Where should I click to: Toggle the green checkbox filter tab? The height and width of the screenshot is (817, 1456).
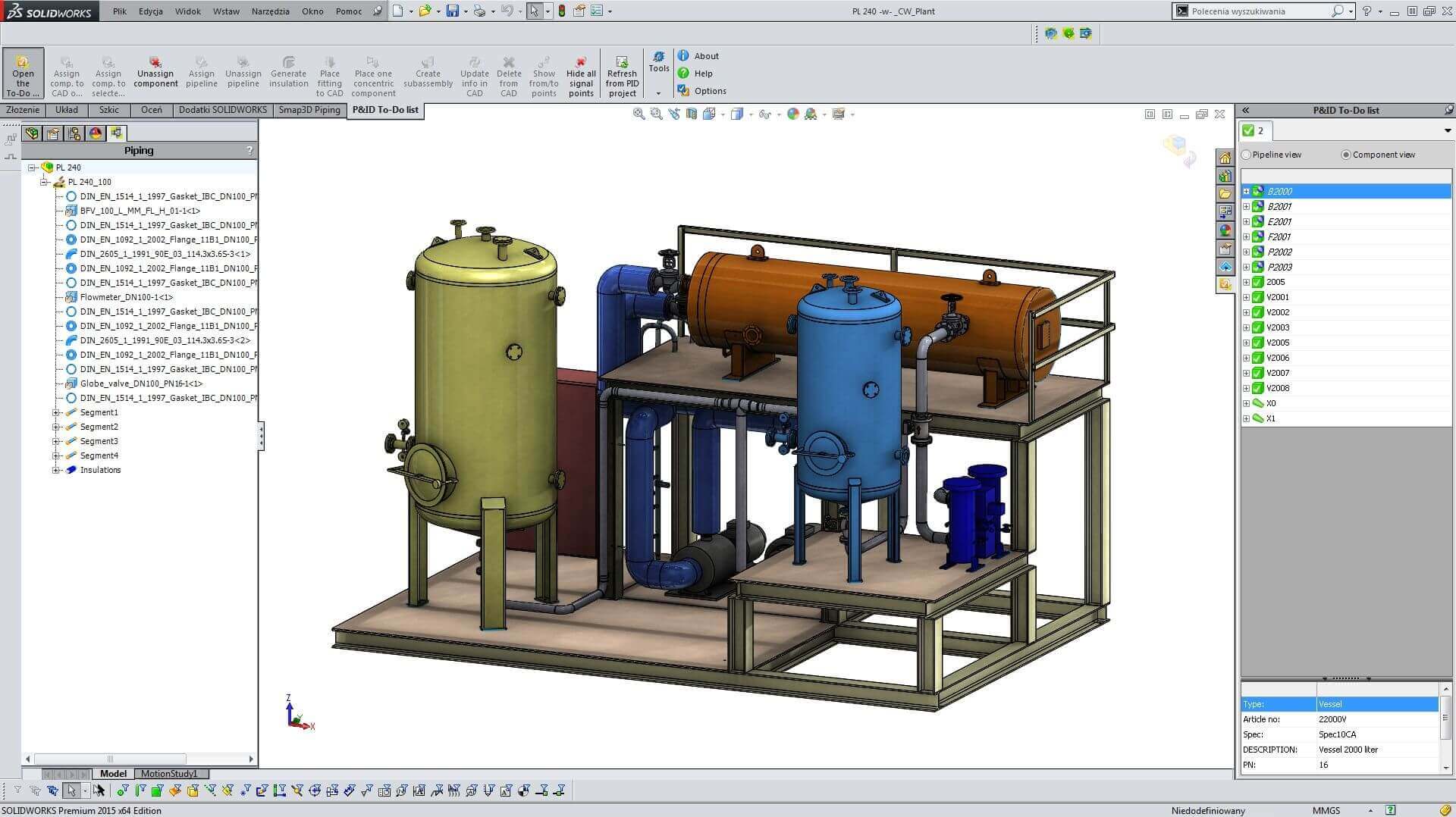[x=1254, y=130]
